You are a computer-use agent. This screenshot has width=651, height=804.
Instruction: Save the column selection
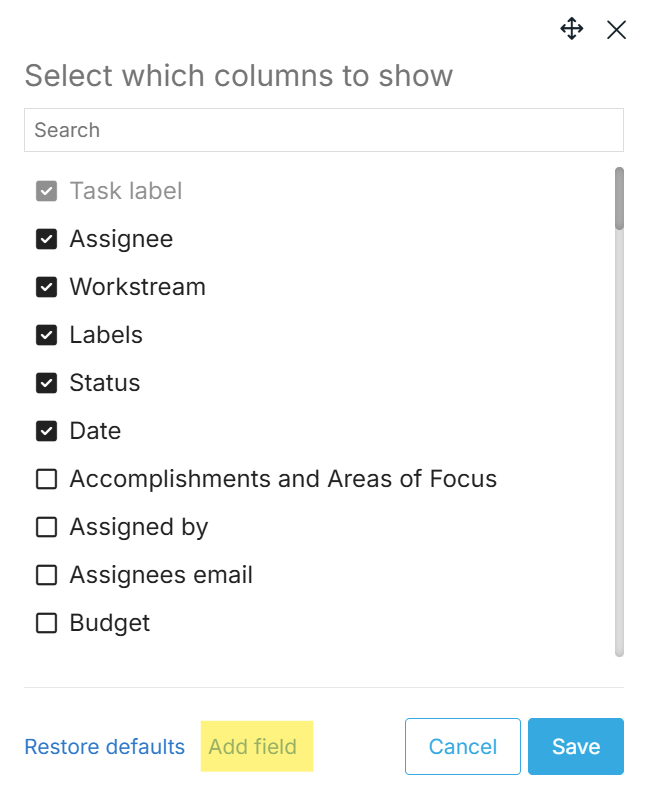coord(576,747)
